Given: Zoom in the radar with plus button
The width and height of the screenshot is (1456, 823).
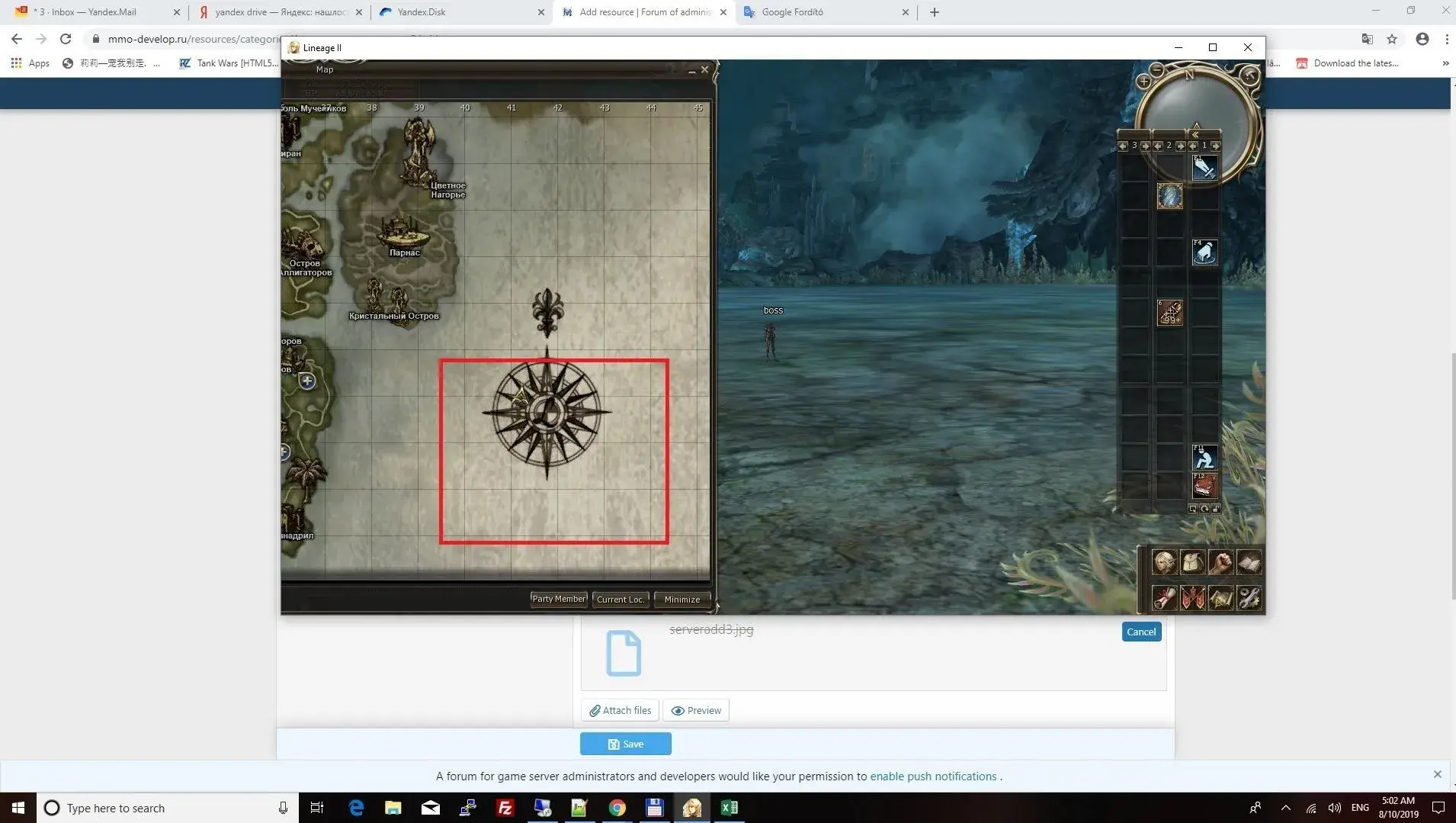Looking at the screenshot, I should click(1143, 82).
